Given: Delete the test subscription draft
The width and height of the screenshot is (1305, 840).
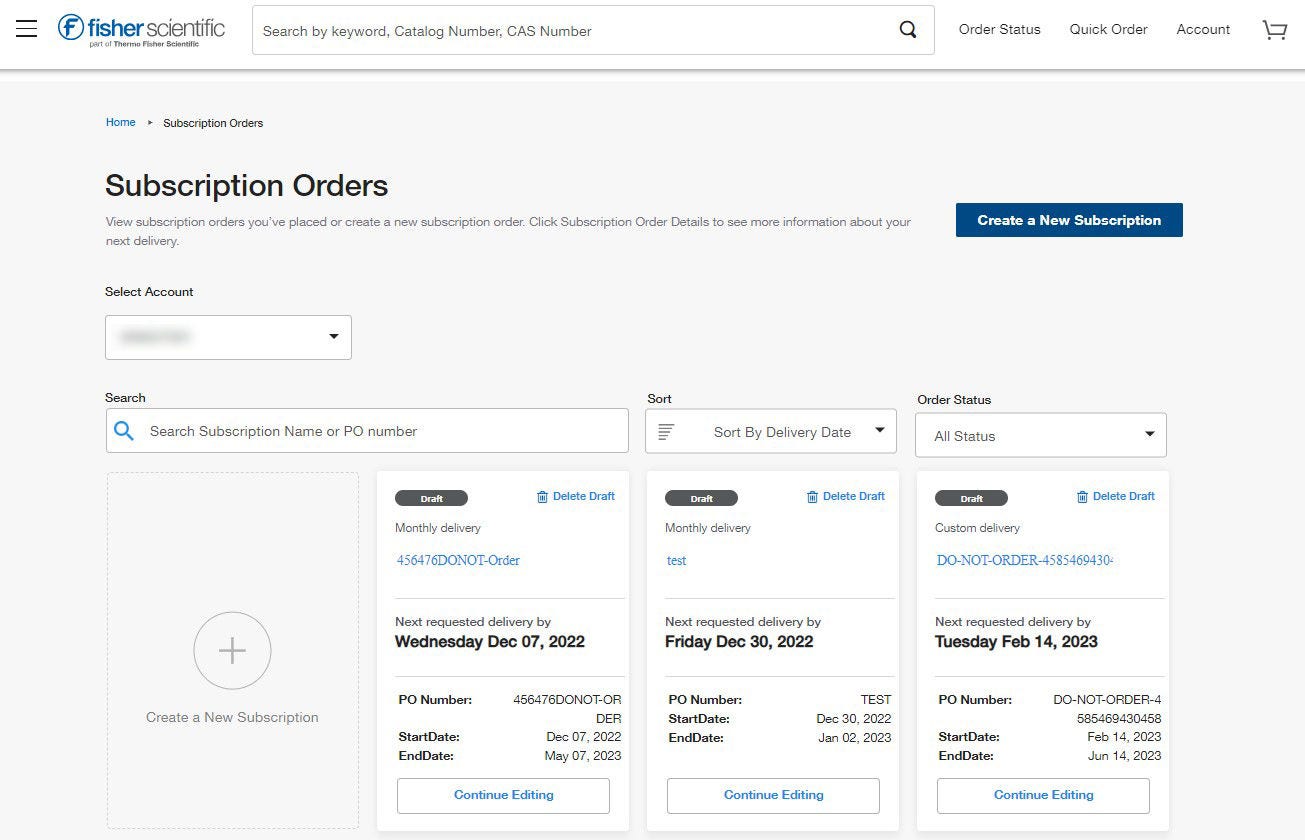Looking at the screenshot, I should [845, 496].
